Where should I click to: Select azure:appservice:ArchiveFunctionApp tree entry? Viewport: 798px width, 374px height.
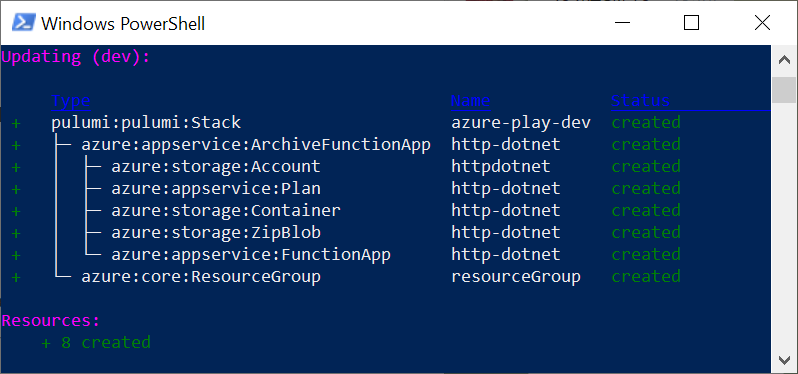[x=256, y=145]
